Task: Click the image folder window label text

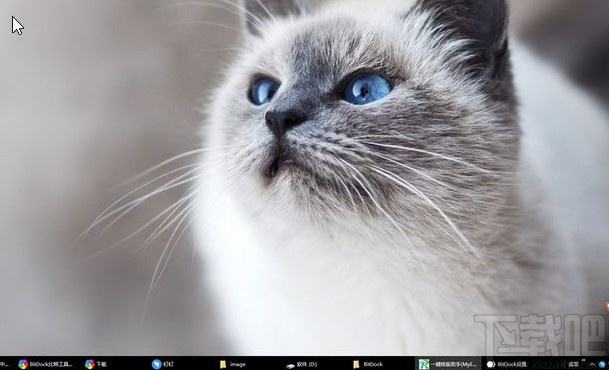Action: pyautogui.click(x=237, y=364)
